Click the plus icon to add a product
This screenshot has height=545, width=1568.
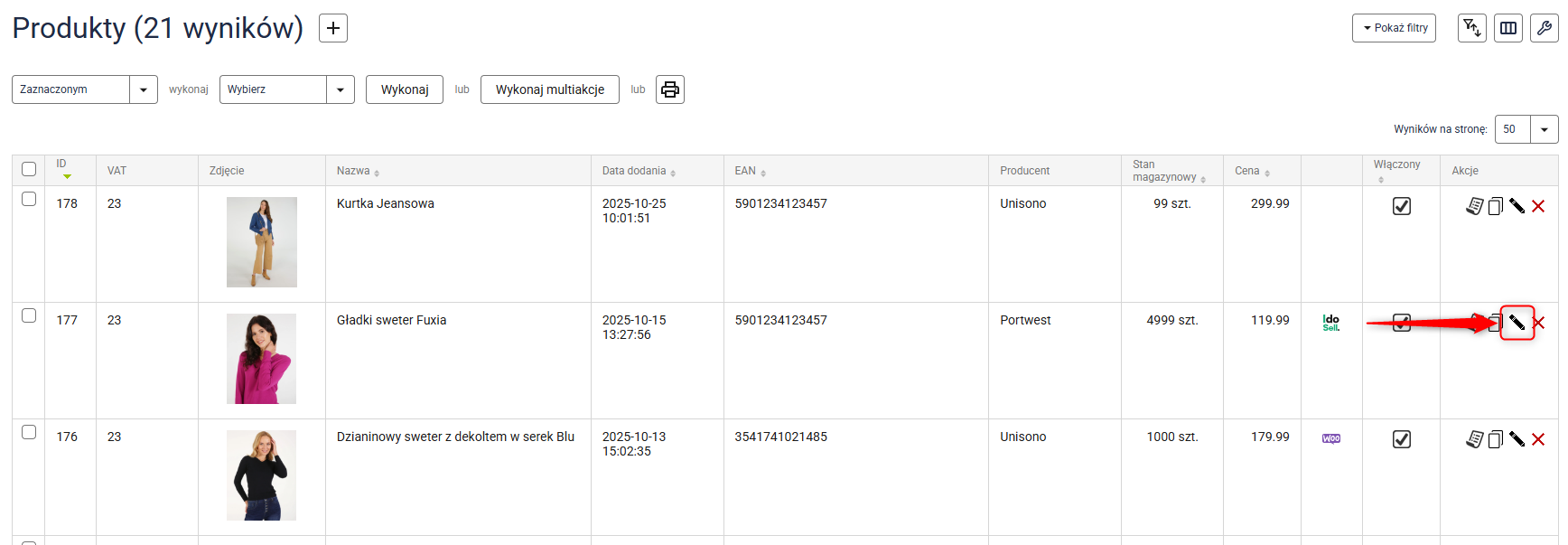click(333, 29)
